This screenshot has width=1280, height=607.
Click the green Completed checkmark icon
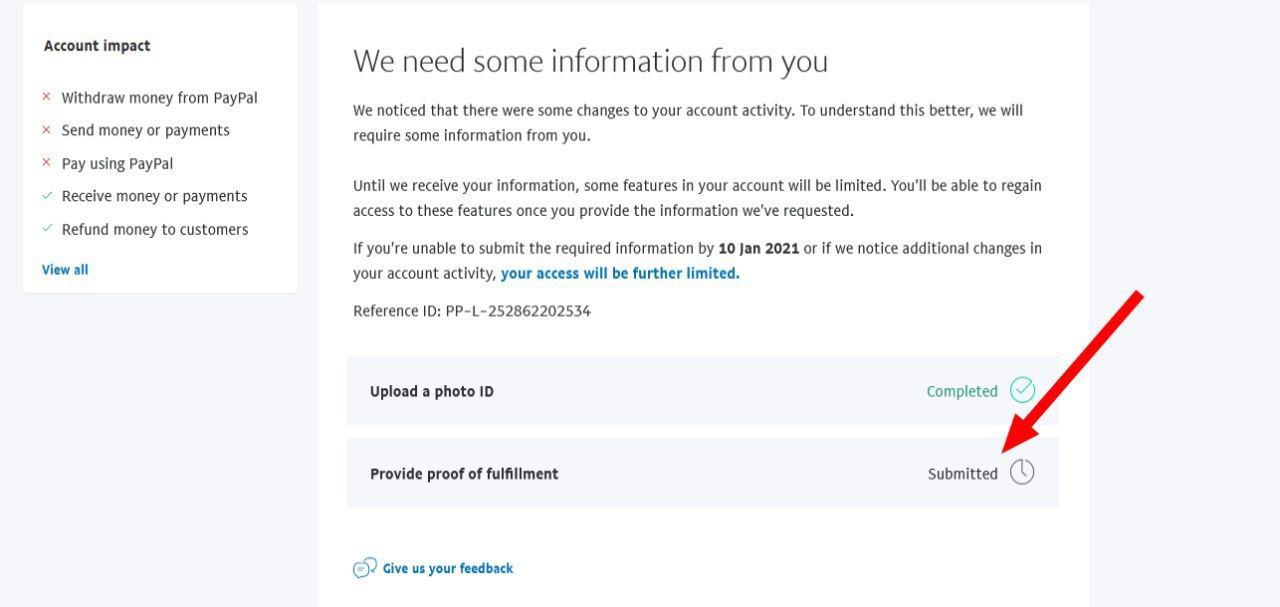[1022, 390]
